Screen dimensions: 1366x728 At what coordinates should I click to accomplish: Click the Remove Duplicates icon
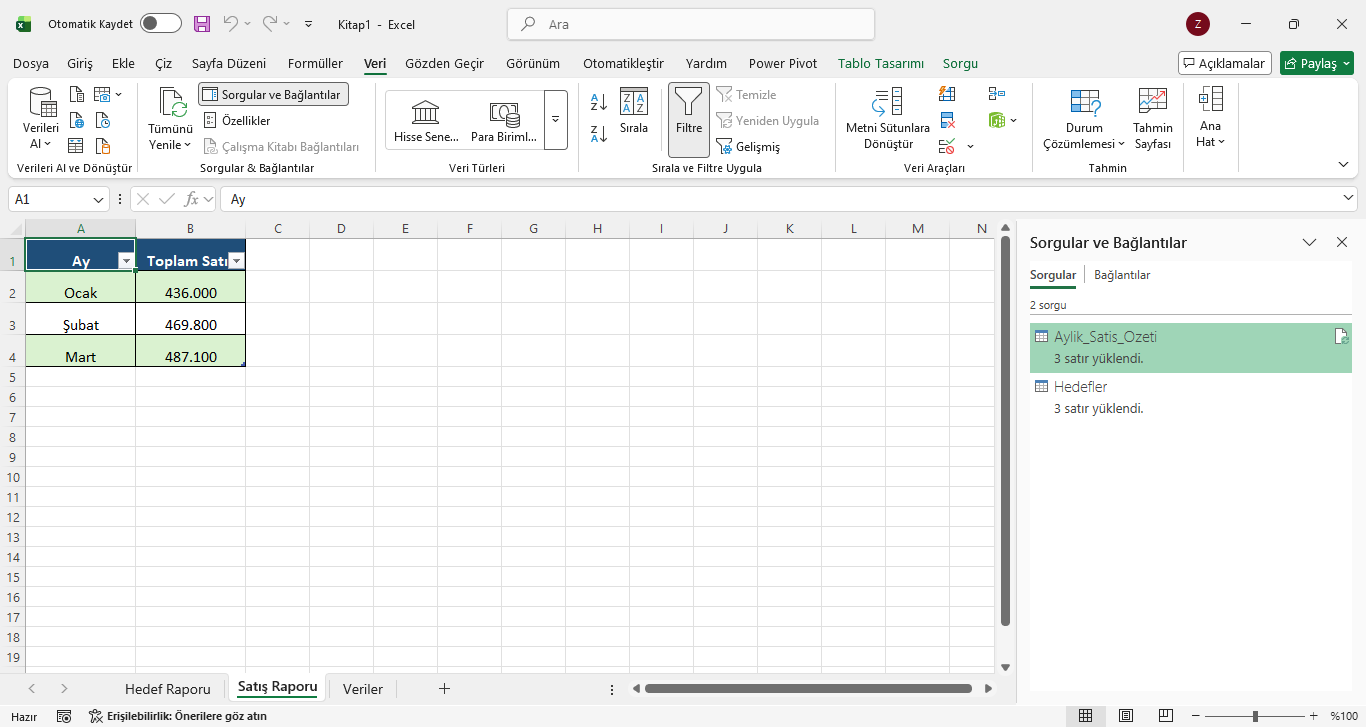[x=947, y=121]
